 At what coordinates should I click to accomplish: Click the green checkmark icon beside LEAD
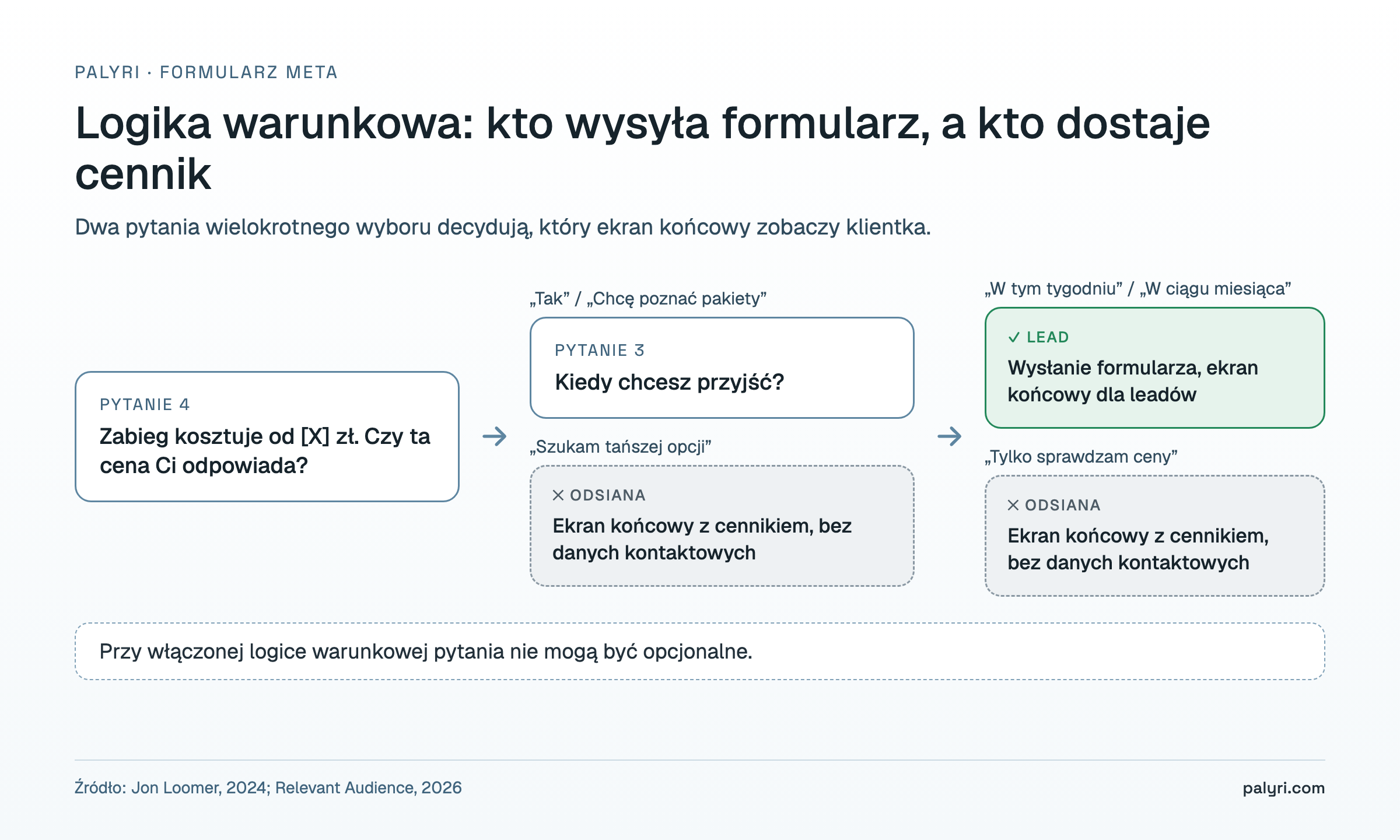[1014, 337]
